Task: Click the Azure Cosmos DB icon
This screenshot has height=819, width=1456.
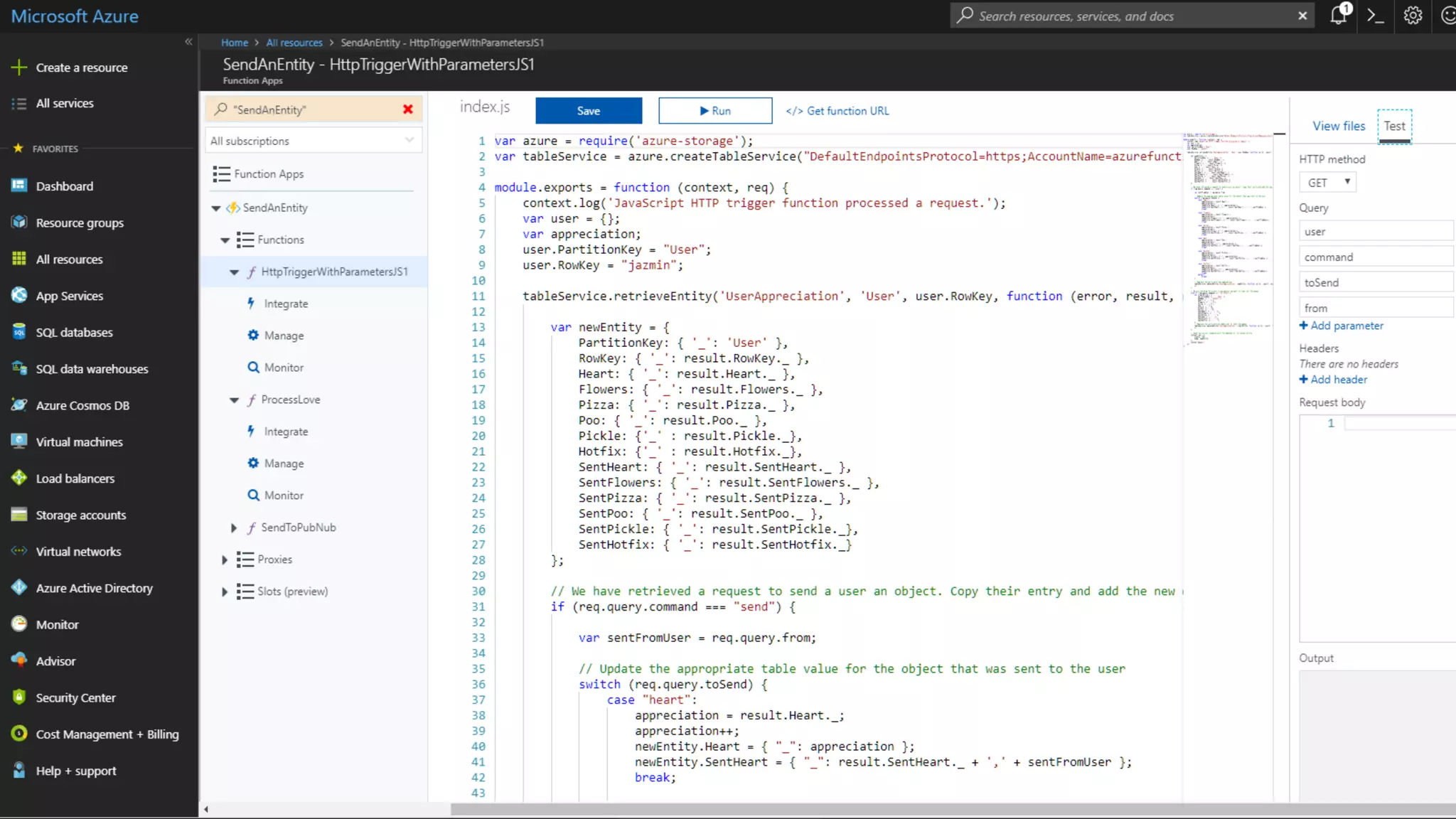Action: click(x=19, y=405)
